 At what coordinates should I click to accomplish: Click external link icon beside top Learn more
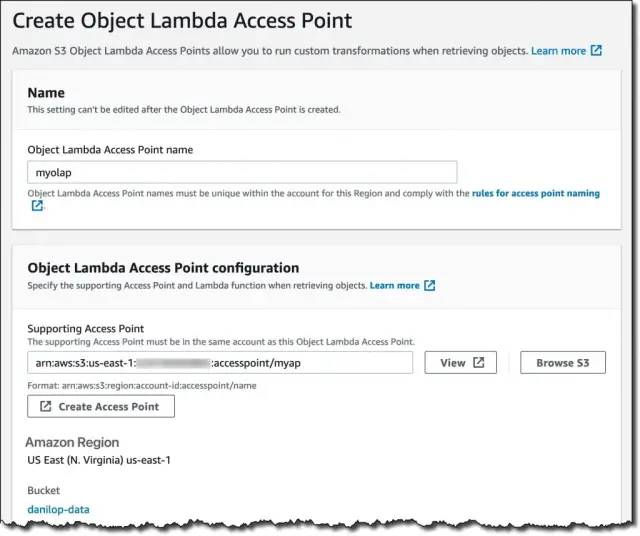point(596,50)
